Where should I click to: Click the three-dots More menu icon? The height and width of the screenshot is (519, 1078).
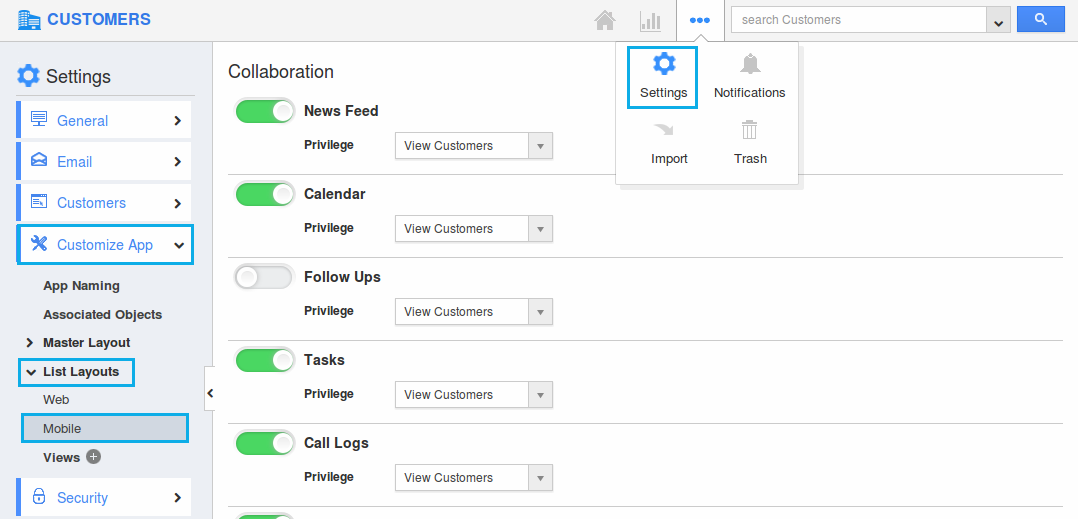pos(699,20)
